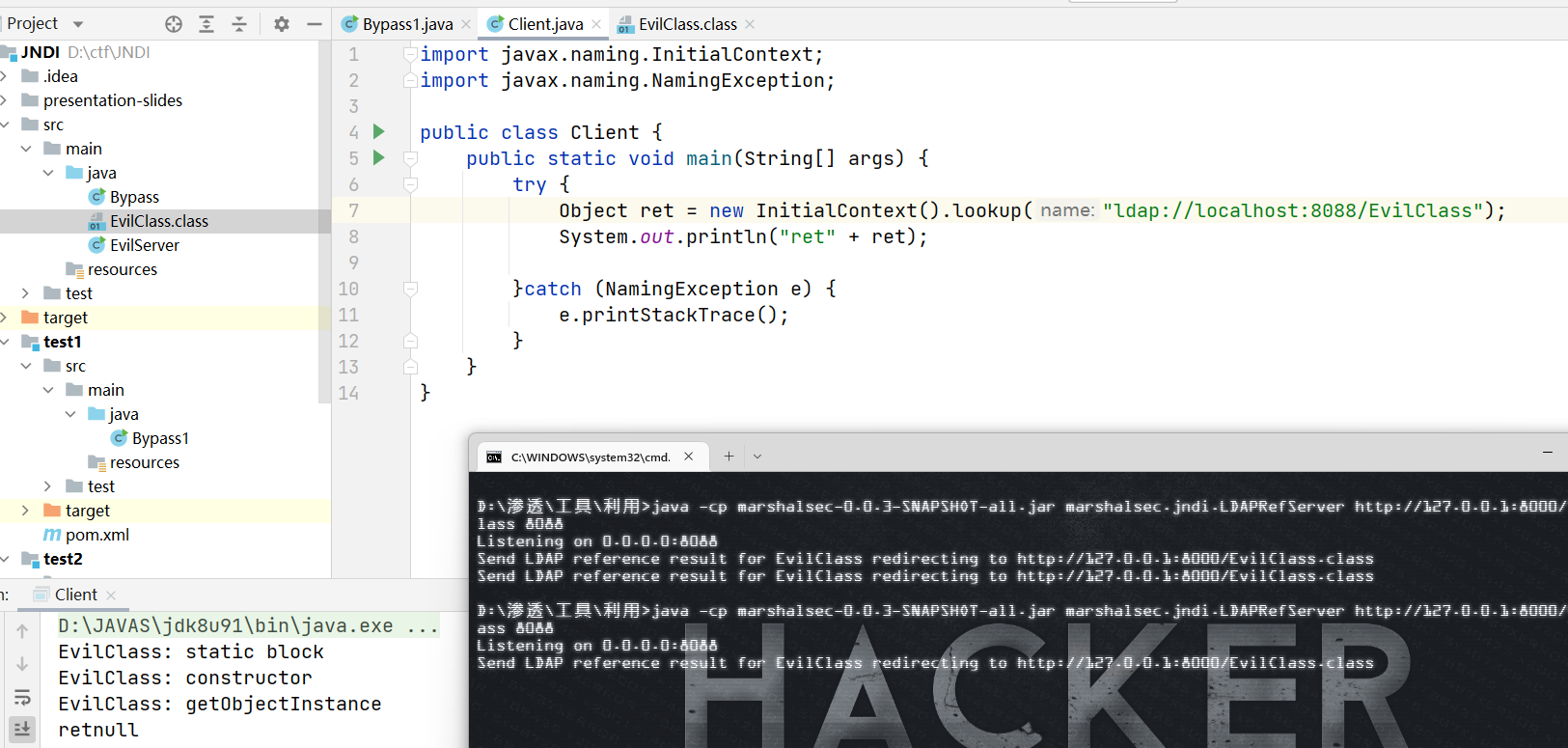
Task: Click the Down the stack trace arrow
Action: click(x=22, y=664)
